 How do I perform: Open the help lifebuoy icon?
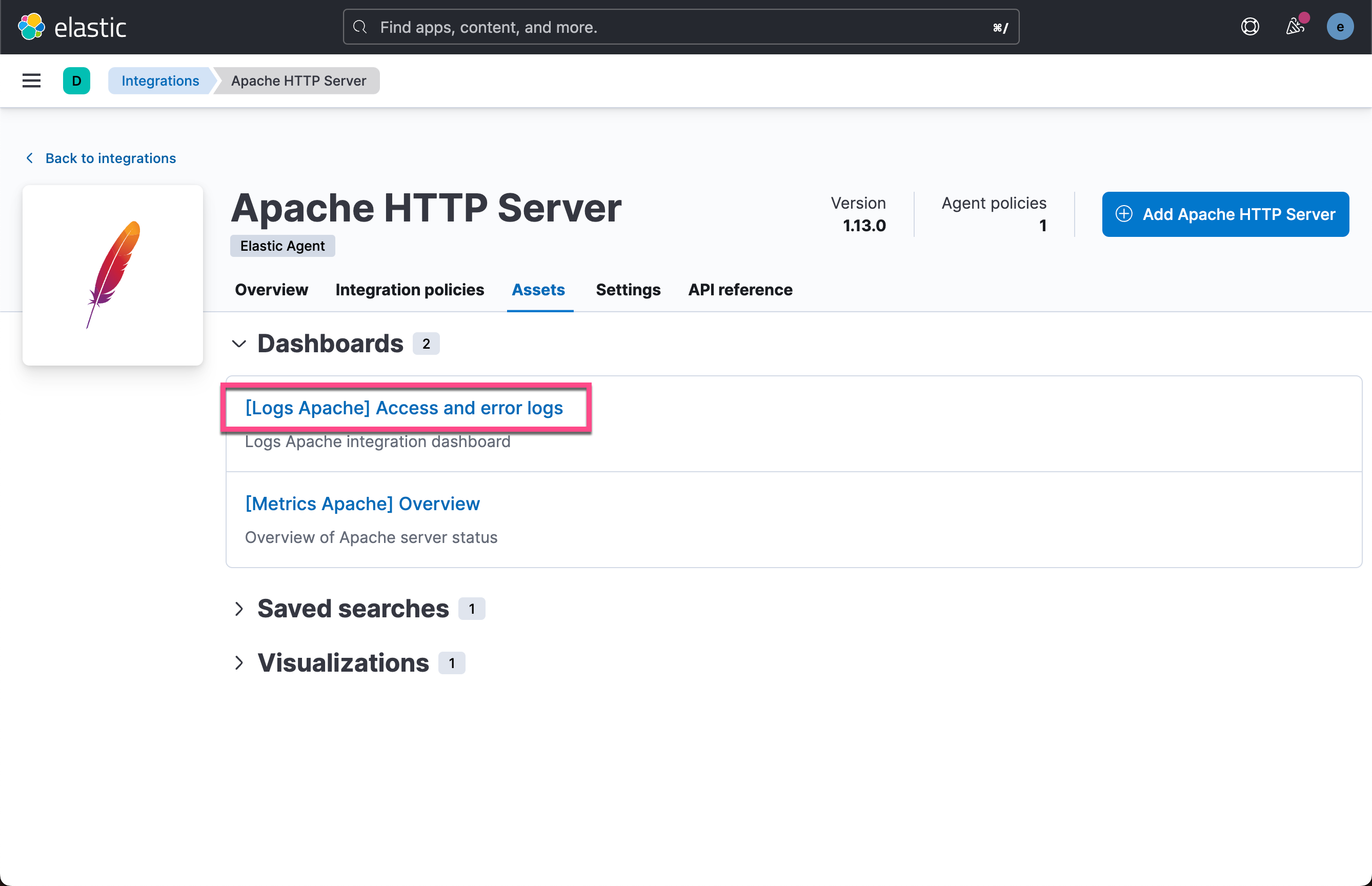pos(1249,27)
